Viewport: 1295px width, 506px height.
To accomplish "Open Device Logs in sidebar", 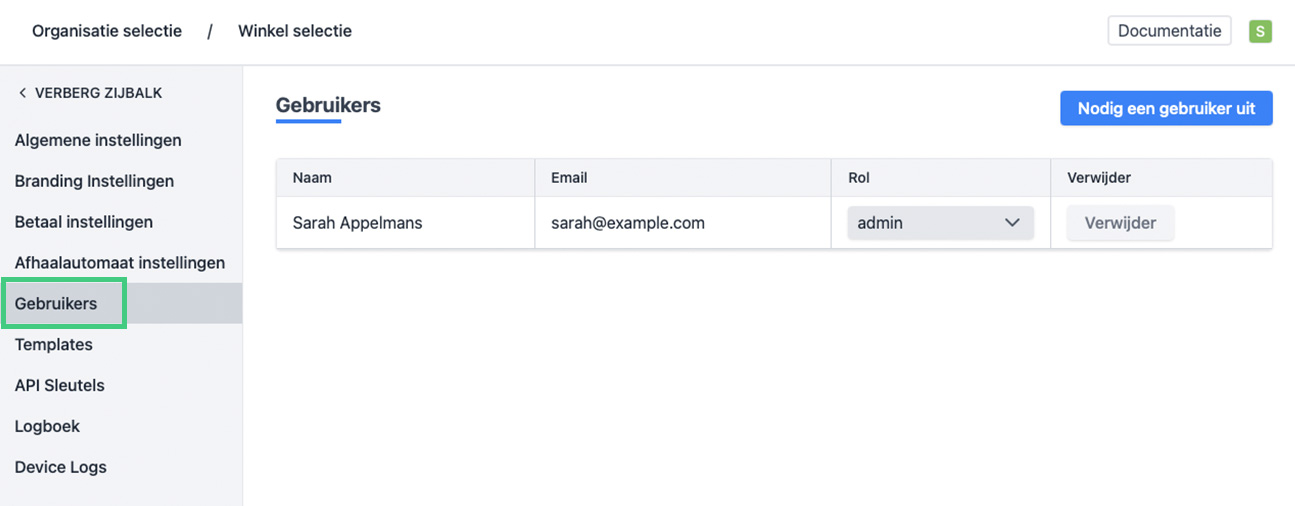I will pyautogui.click(x=61, y=467).
